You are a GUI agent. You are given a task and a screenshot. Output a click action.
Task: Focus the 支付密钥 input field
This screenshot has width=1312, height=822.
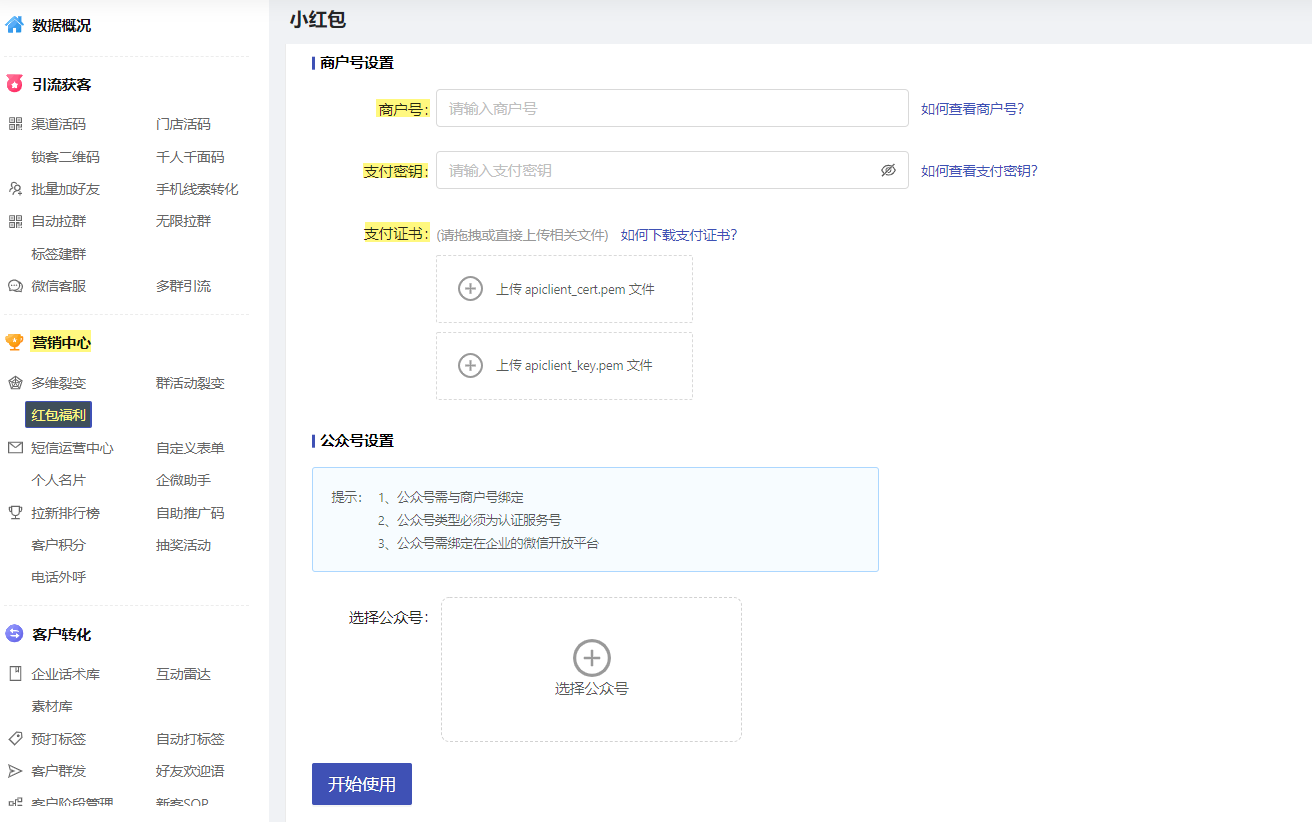tap(672, 170)
